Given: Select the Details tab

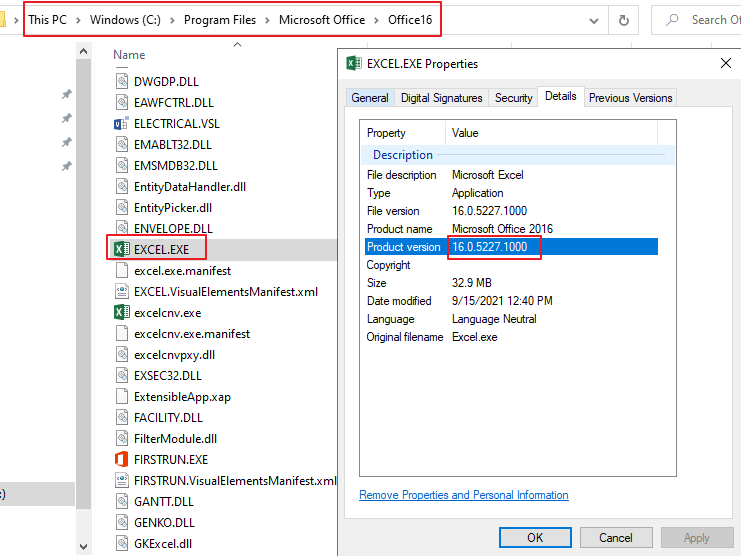Looking at the screenshot, I should click(561, 96).
